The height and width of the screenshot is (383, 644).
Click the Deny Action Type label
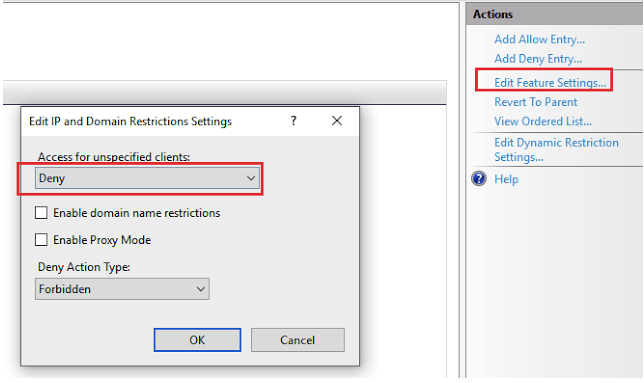pos(84,267)
